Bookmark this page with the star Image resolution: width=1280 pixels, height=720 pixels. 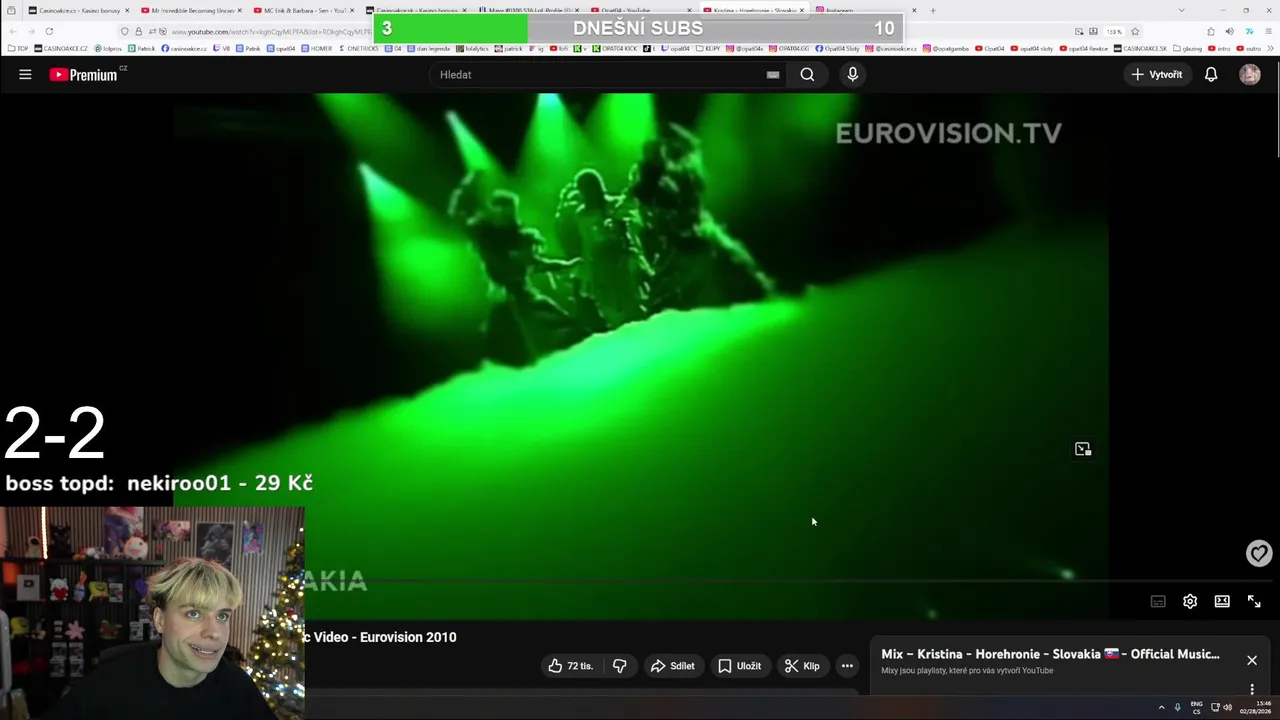(x=1135, y=31)
